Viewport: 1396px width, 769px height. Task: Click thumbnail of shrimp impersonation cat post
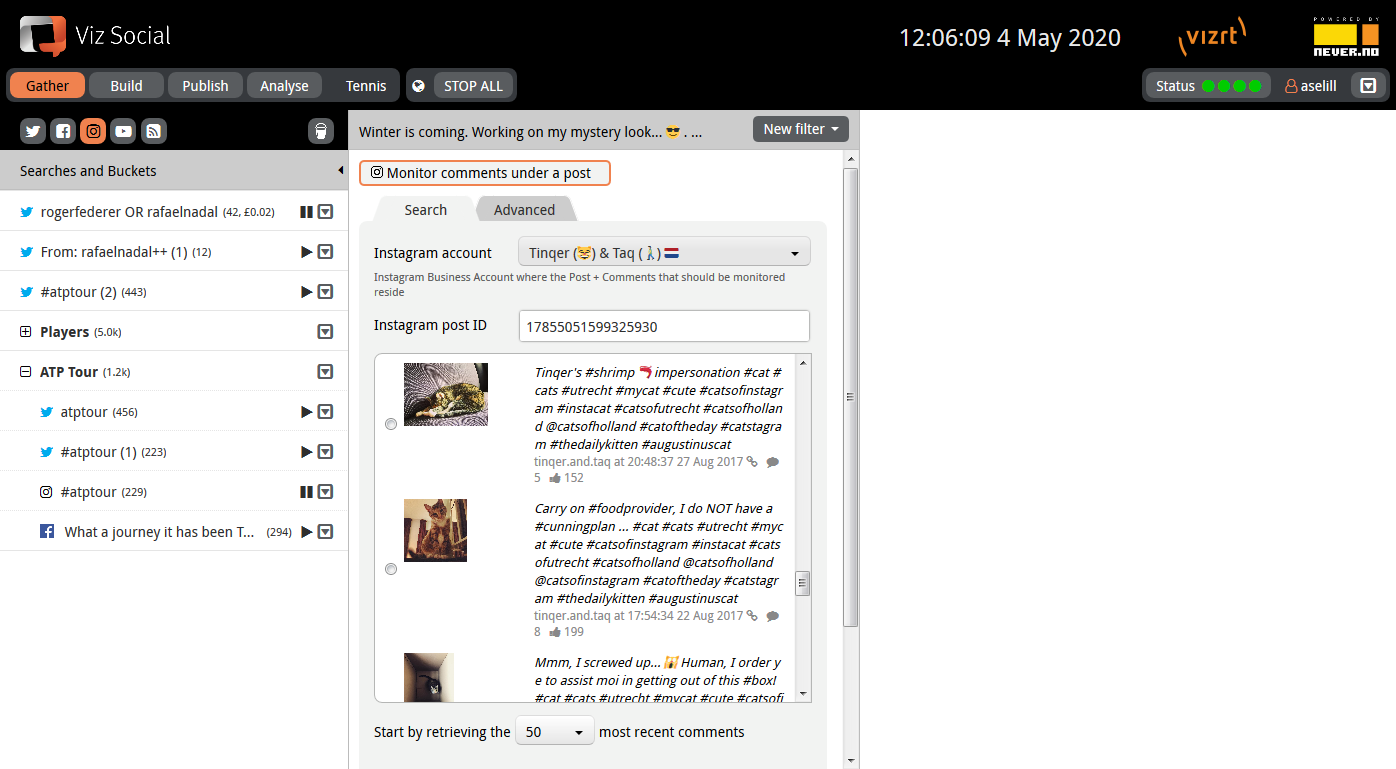pyautogui.click(x=446, y=394)
